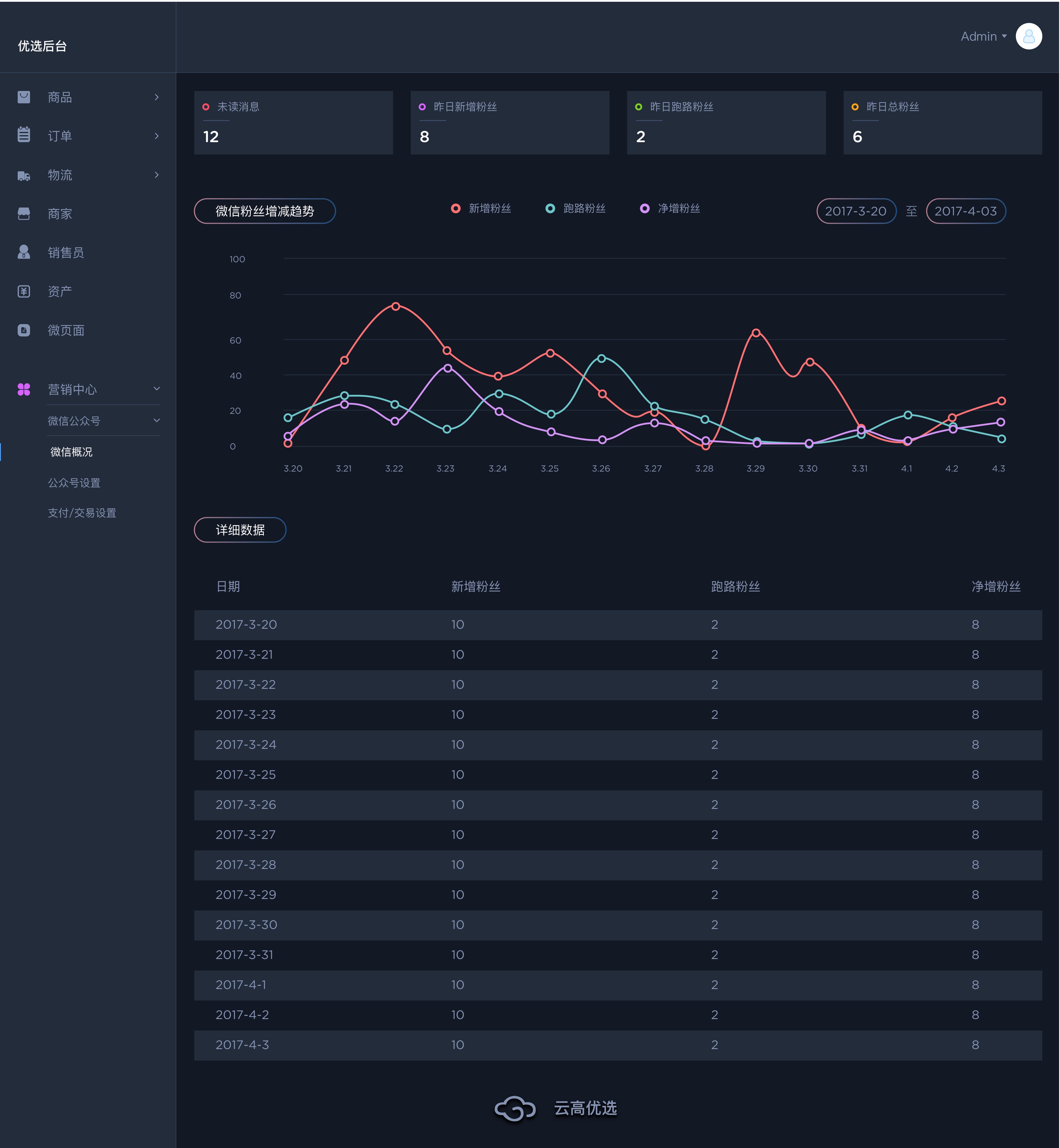Click the 云高优选 footer text

[585, 1109]
